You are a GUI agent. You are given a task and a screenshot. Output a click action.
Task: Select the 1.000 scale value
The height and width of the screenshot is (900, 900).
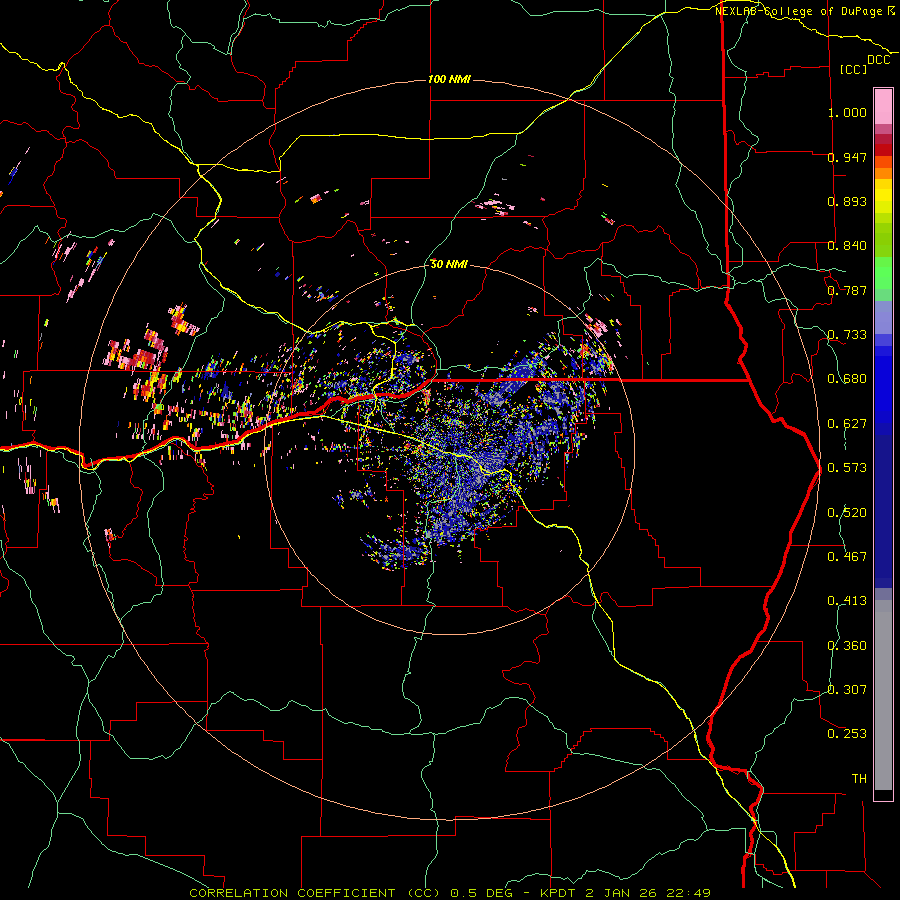tap(847, 112)
